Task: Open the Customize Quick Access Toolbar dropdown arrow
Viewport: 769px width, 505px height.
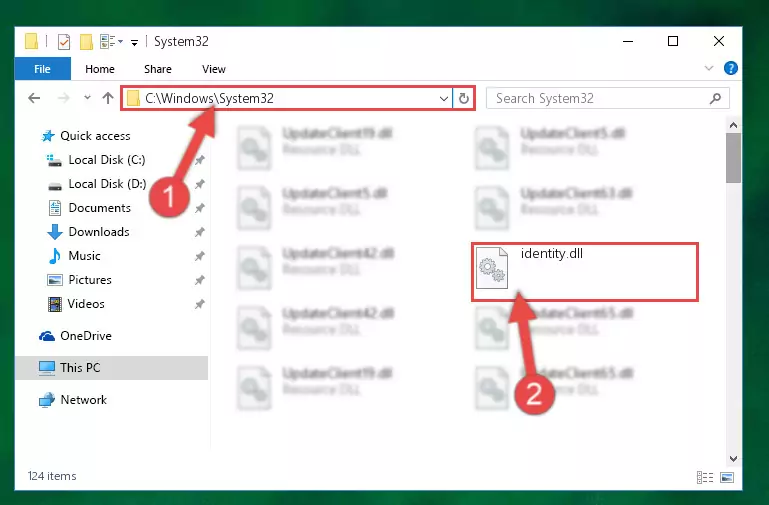Action: coord(134,43)
